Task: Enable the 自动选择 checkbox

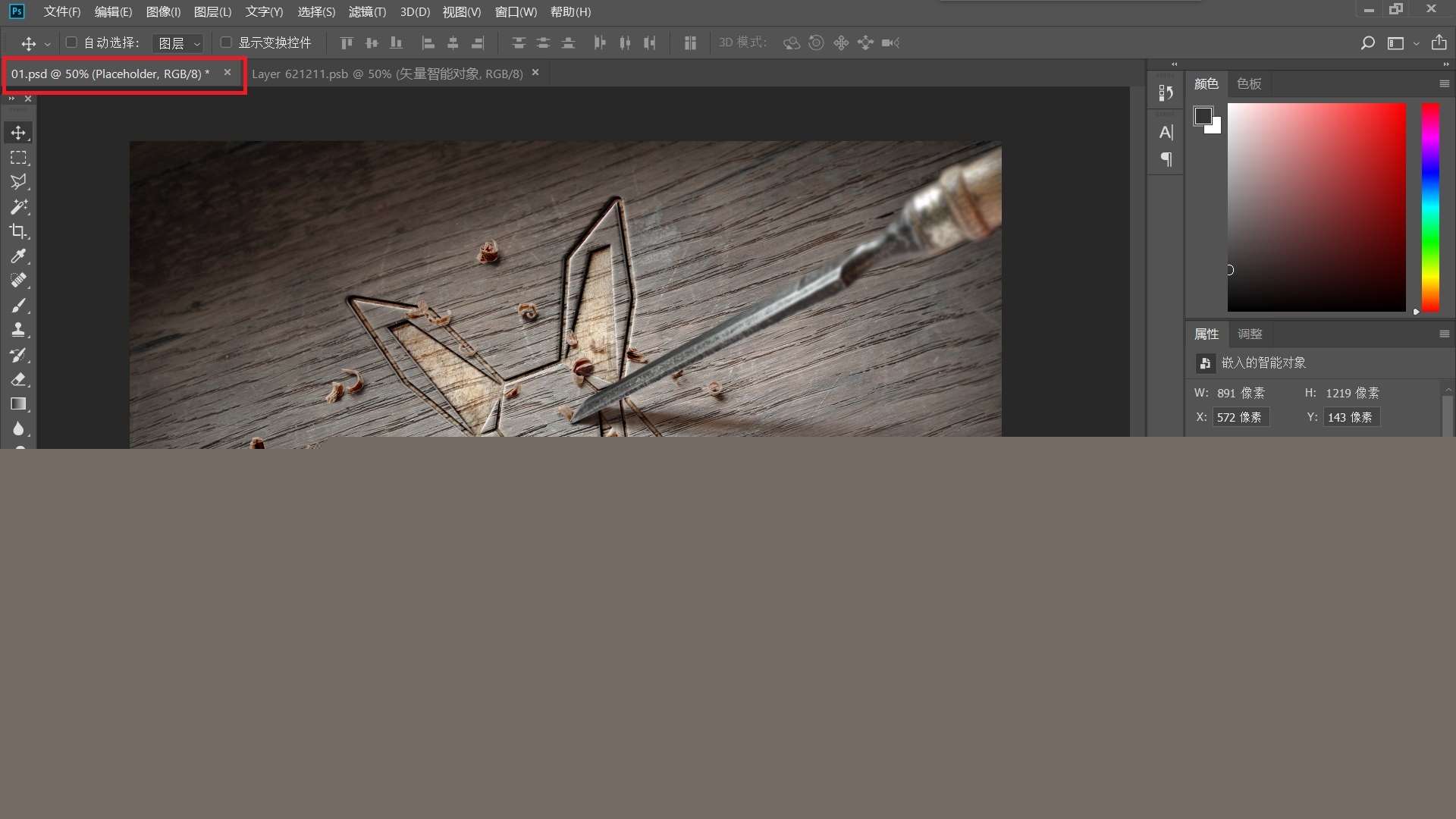Action: coord(71,42)
